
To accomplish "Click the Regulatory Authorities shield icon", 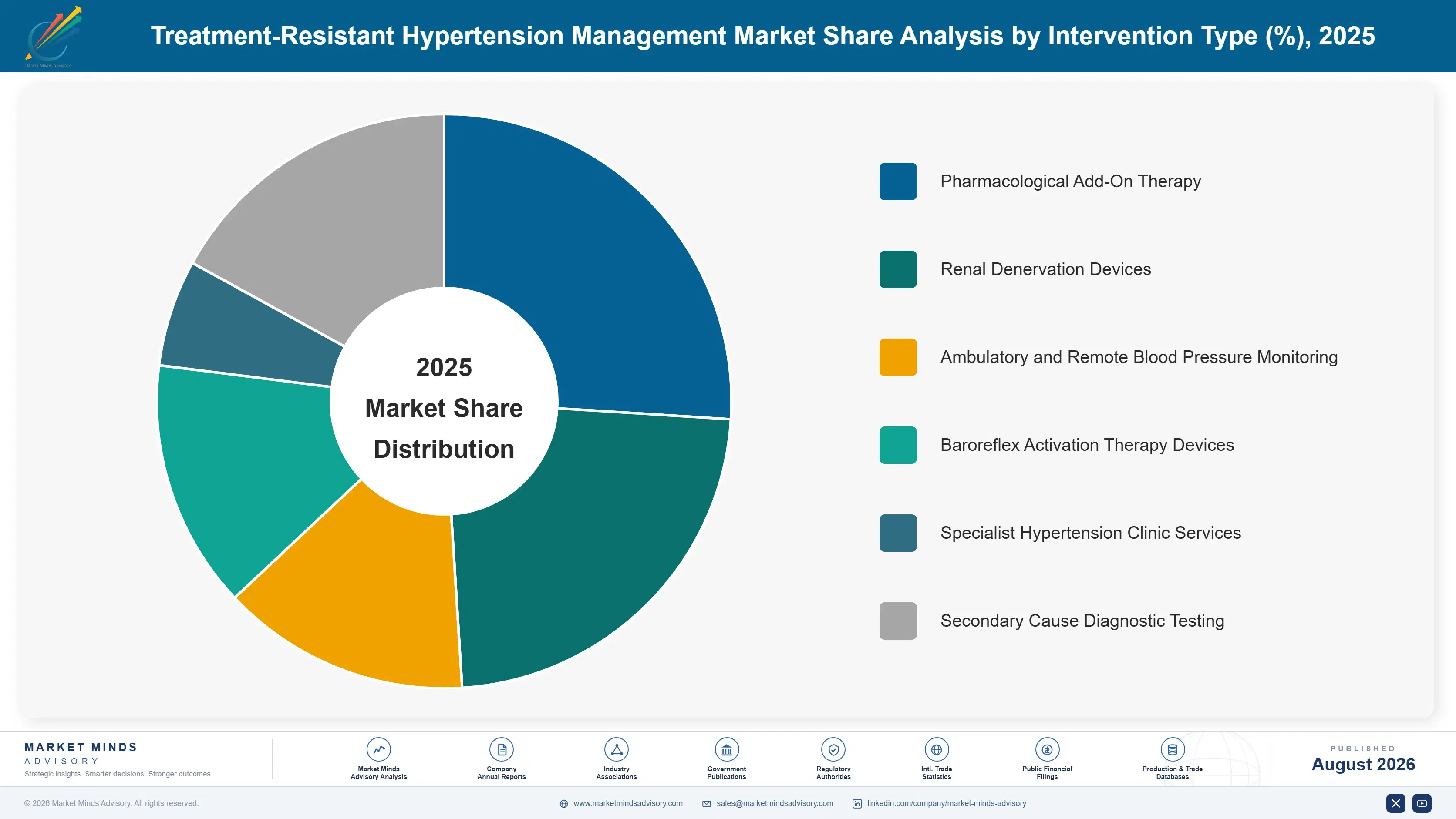I will click(833, 749).
